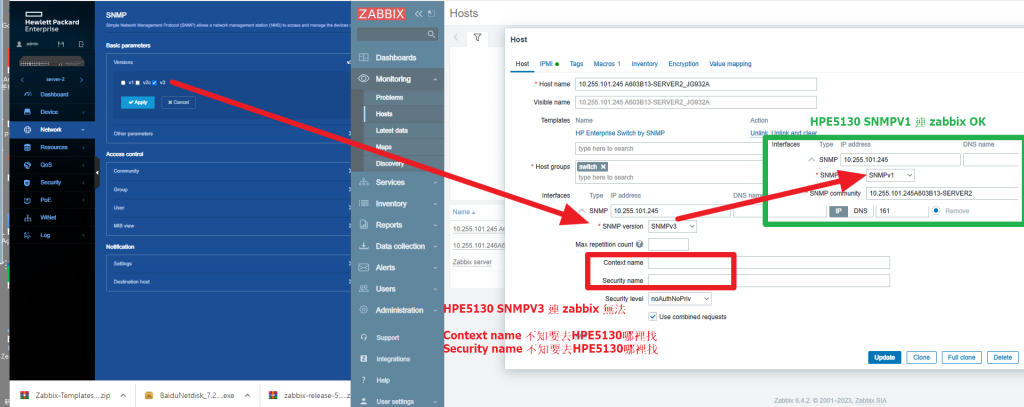Open Problems under Monitoring
The height and width of the screenshot is (407, 1024).
389,97
